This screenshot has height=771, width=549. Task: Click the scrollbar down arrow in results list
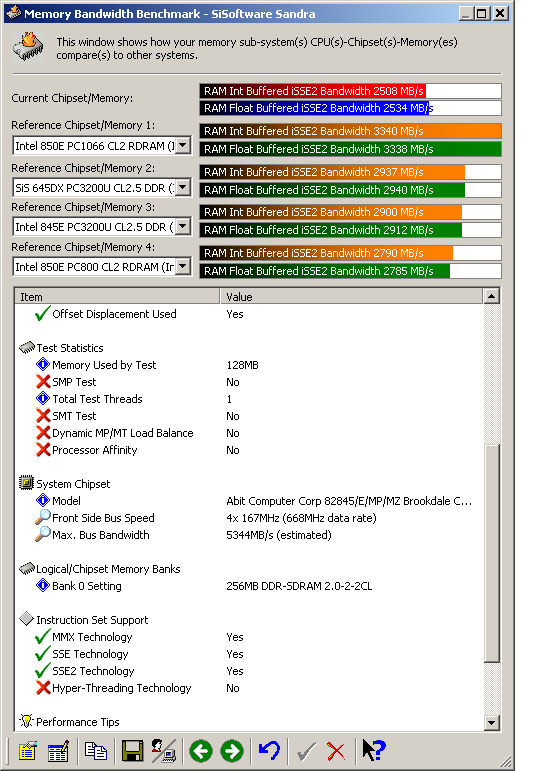491,722
